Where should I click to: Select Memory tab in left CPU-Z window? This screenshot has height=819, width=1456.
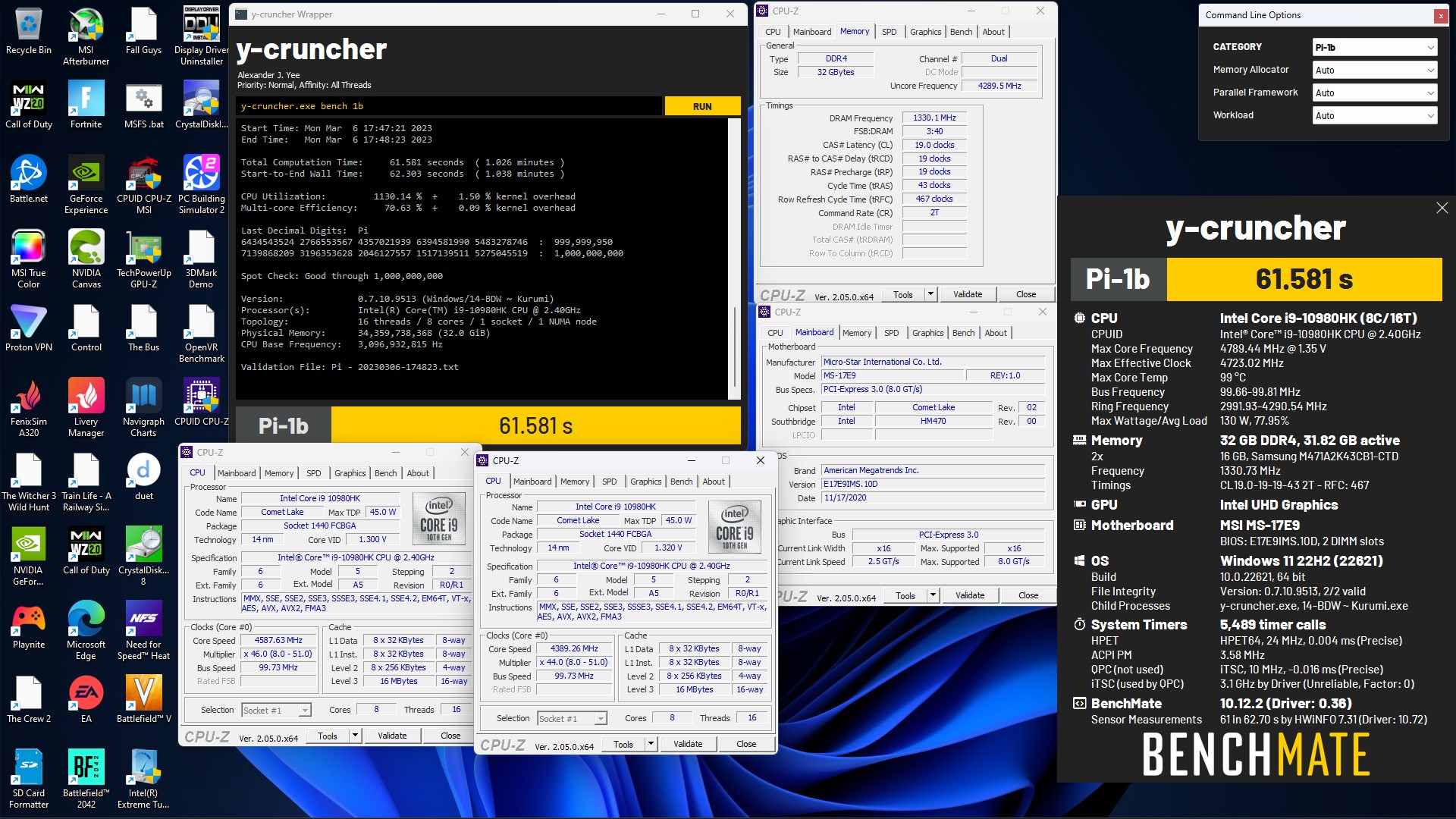click(x=279, y=473)
